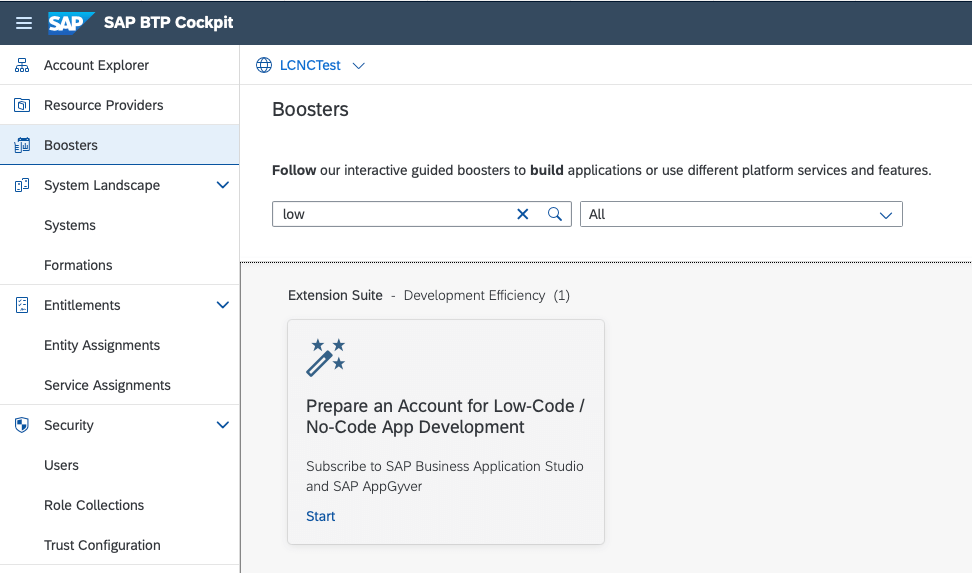Click the Extension Suite heading
This screenshot has width=972, height=573.
click(x=335, y=295)
